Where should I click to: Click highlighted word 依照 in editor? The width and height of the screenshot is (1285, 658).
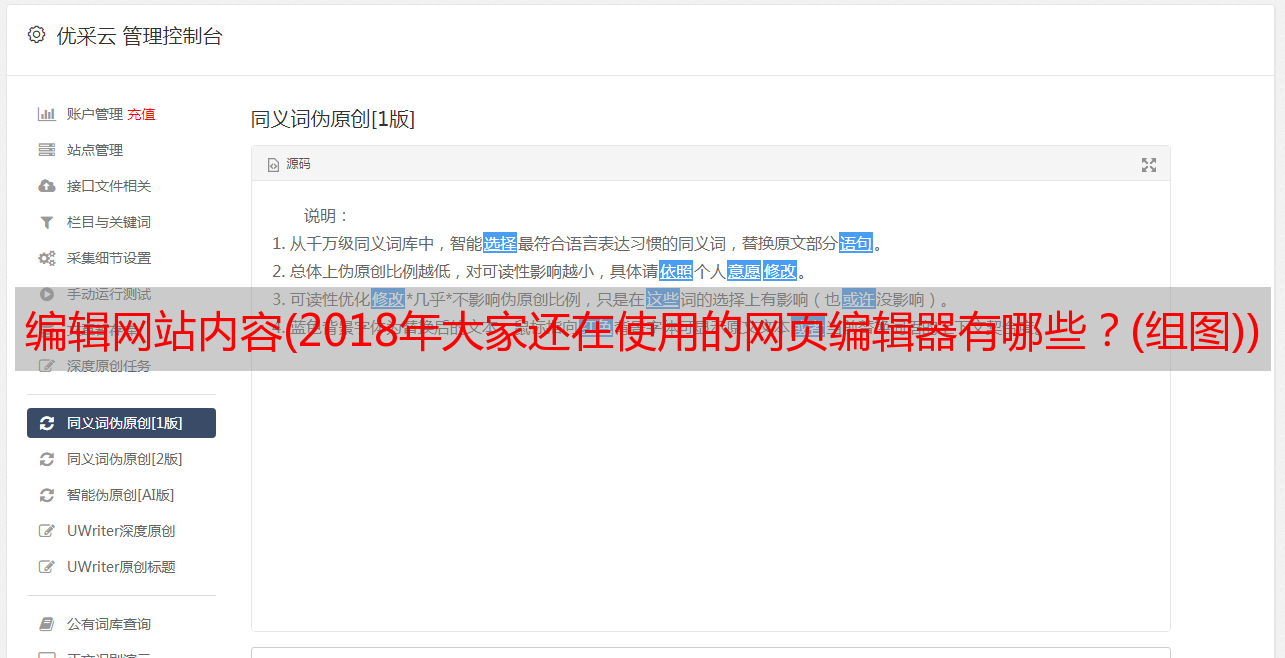pos(676,271)
